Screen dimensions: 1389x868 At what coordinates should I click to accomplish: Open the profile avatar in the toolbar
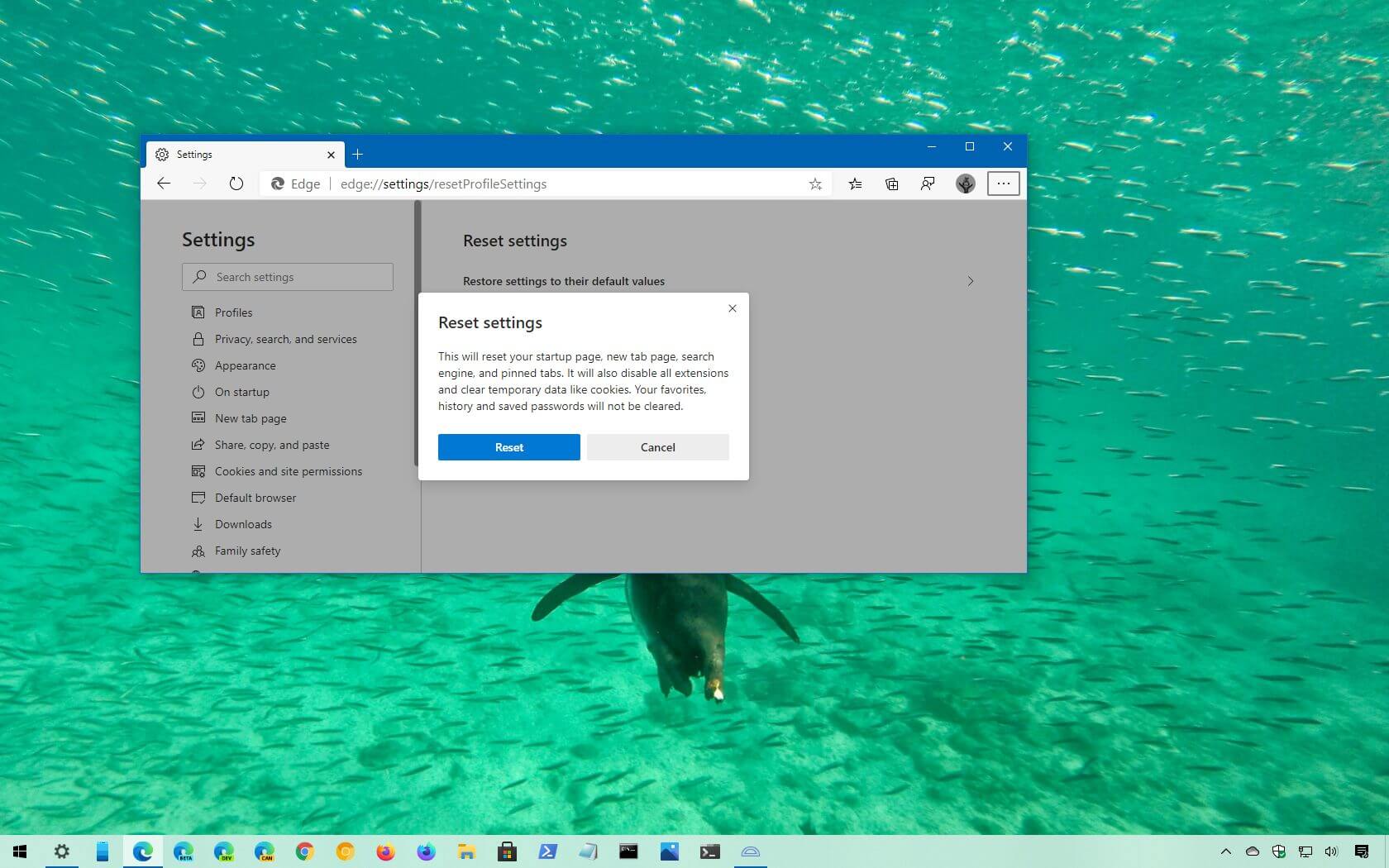(965, 184)
